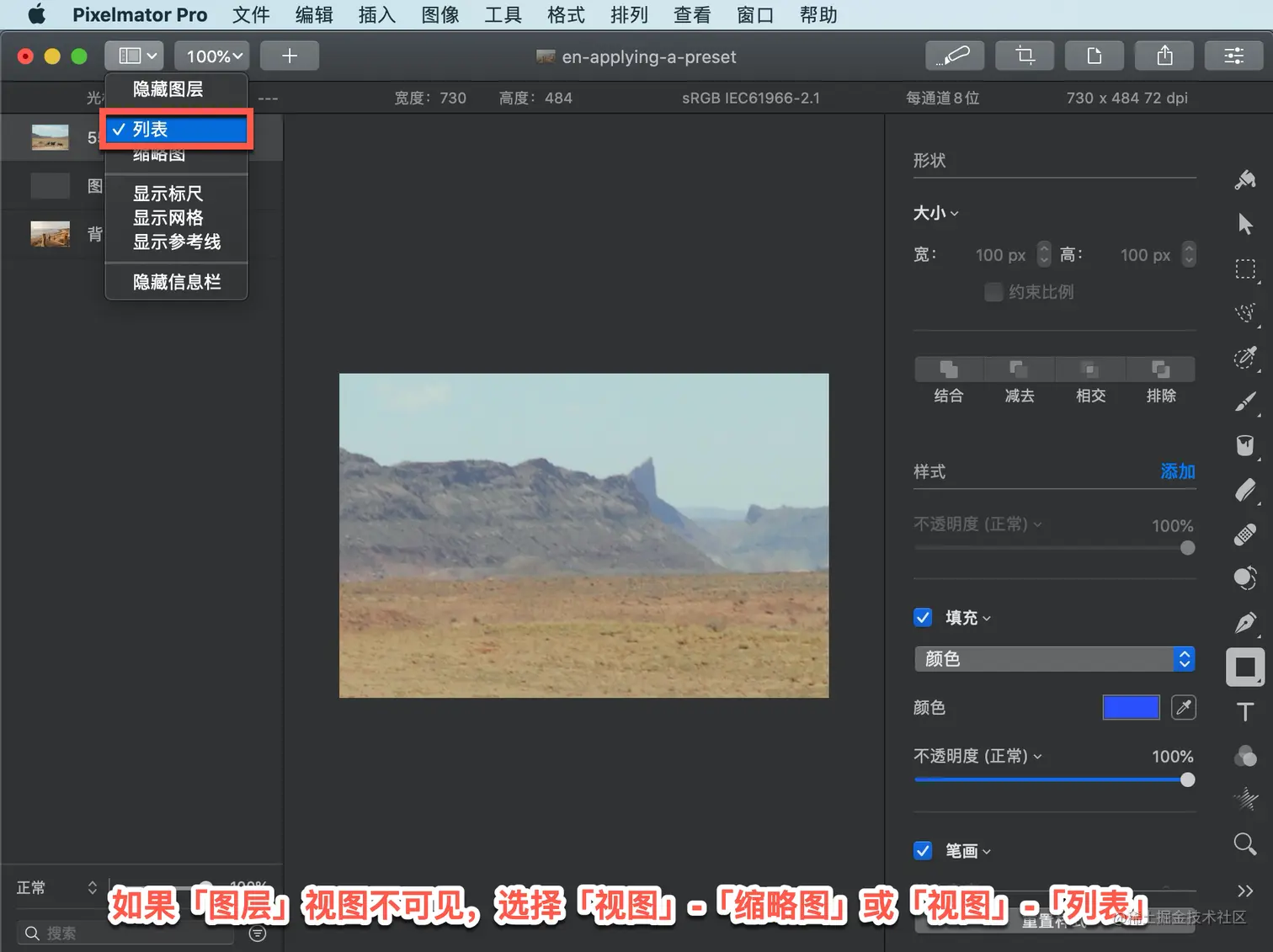1273x952 pixels.
Task: Click the Unite (结合) shape icon
Action: coord(949,370)
